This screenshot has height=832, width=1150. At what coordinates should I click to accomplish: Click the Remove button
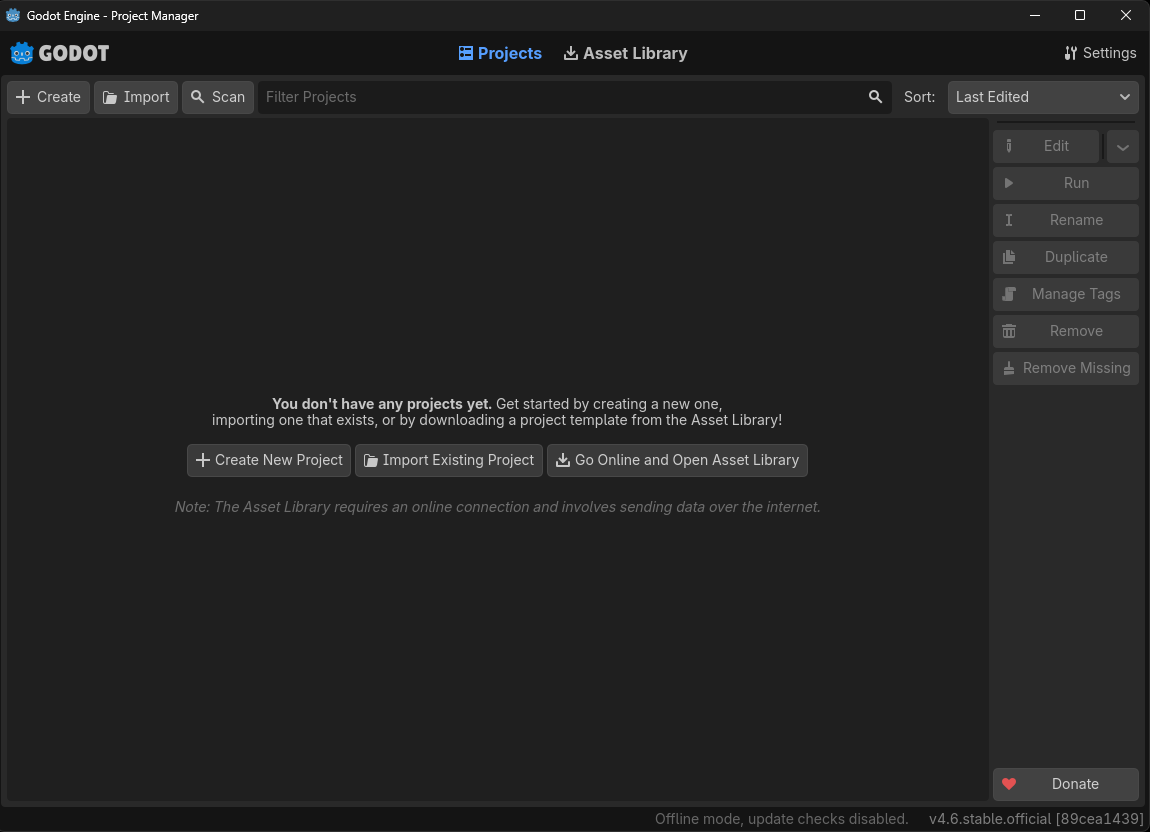coord(1066,331)
